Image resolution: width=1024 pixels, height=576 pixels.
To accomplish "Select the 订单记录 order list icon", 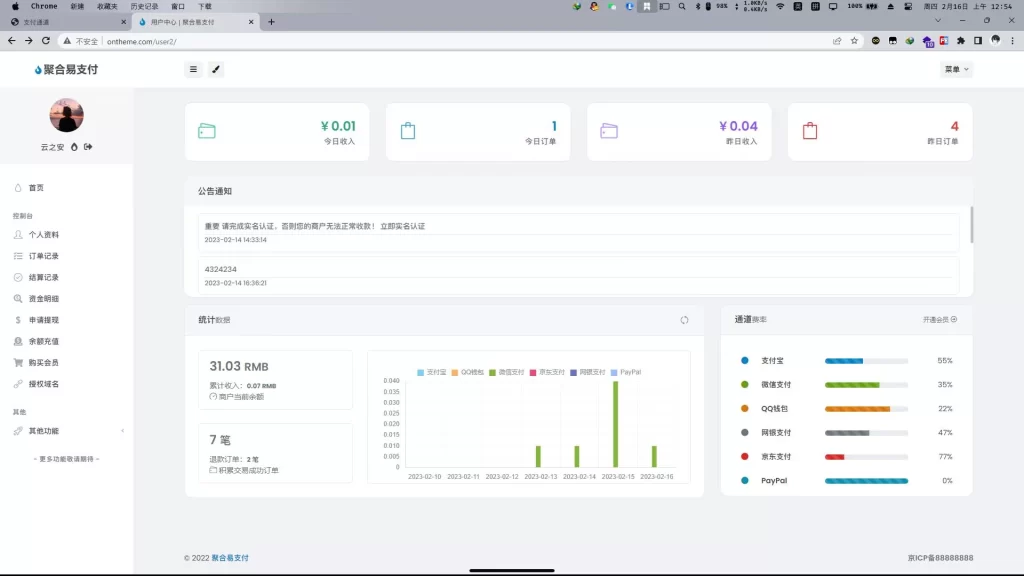I will click(x=17, y=255).
